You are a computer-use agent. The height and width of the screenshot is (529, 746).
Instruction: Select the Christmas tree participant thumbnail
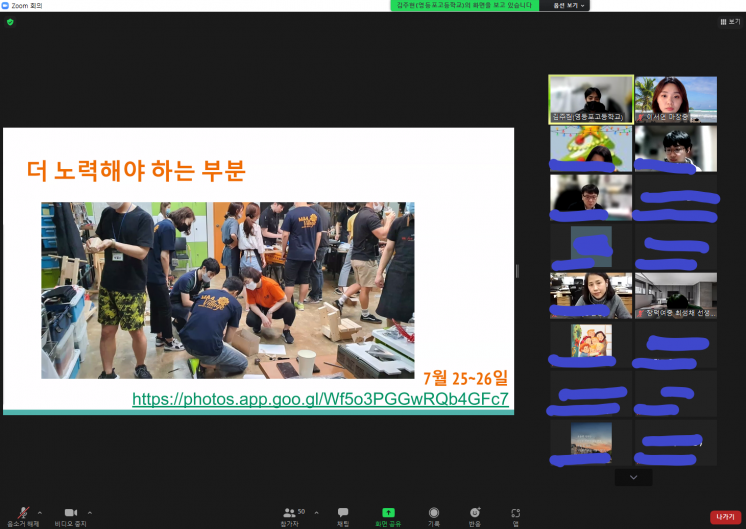coord(590,148)
